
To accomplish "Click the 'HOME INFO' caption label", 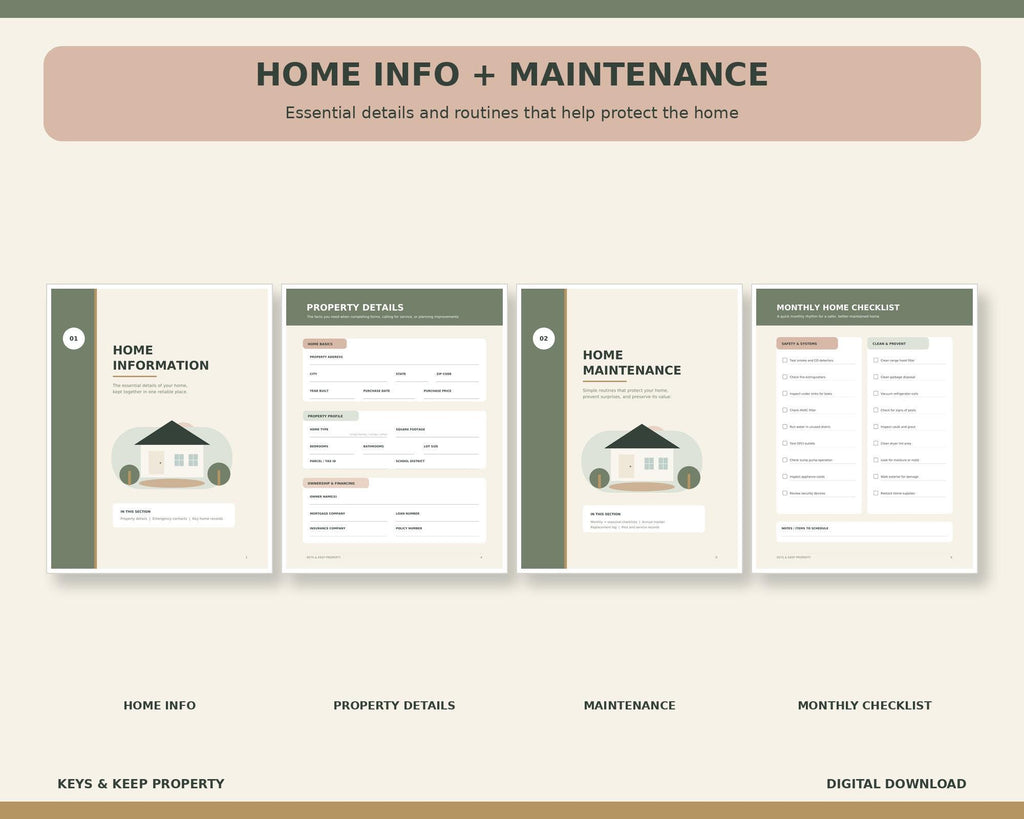I will point(159,705).
